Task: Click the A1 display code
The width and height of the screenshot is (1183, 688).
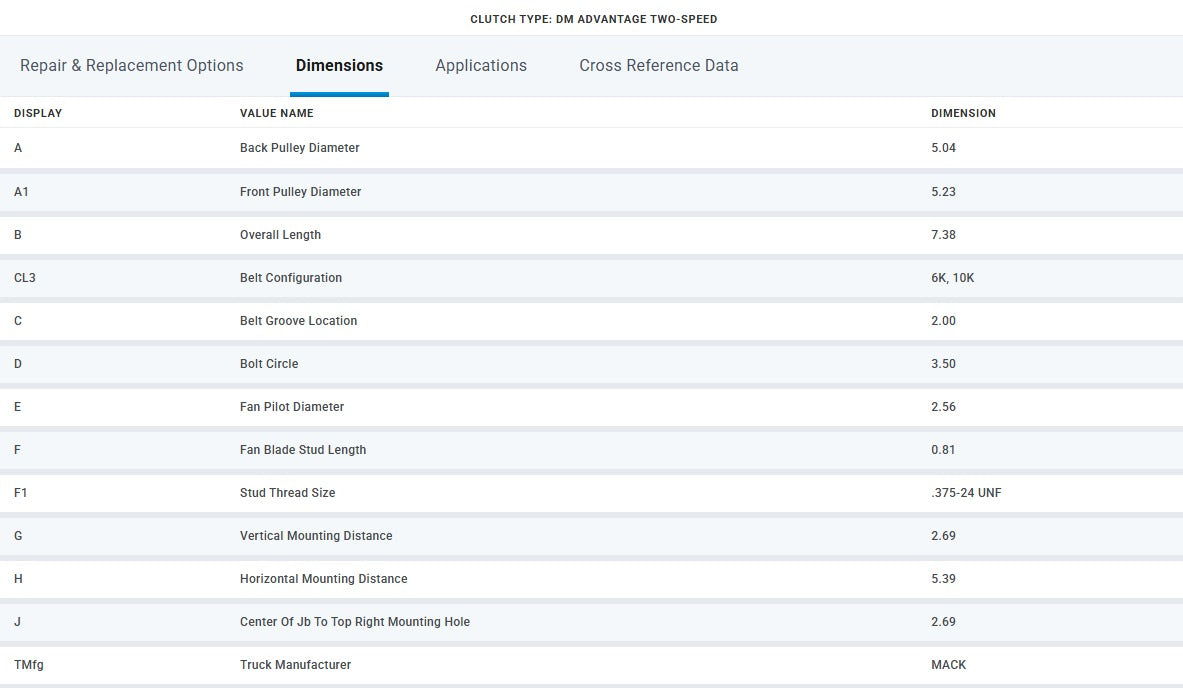Action: [x=21, y=192]
